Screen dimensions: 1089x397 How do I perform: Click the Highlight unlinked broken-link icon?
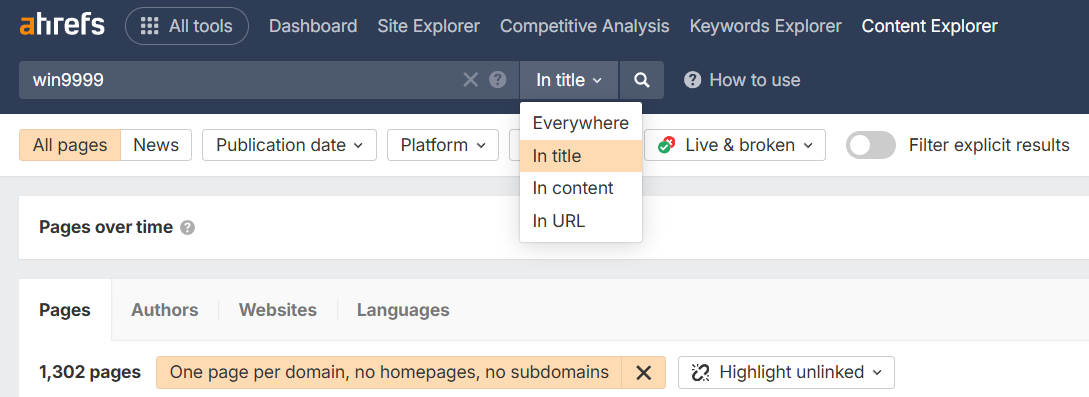[x=700, y=373]
